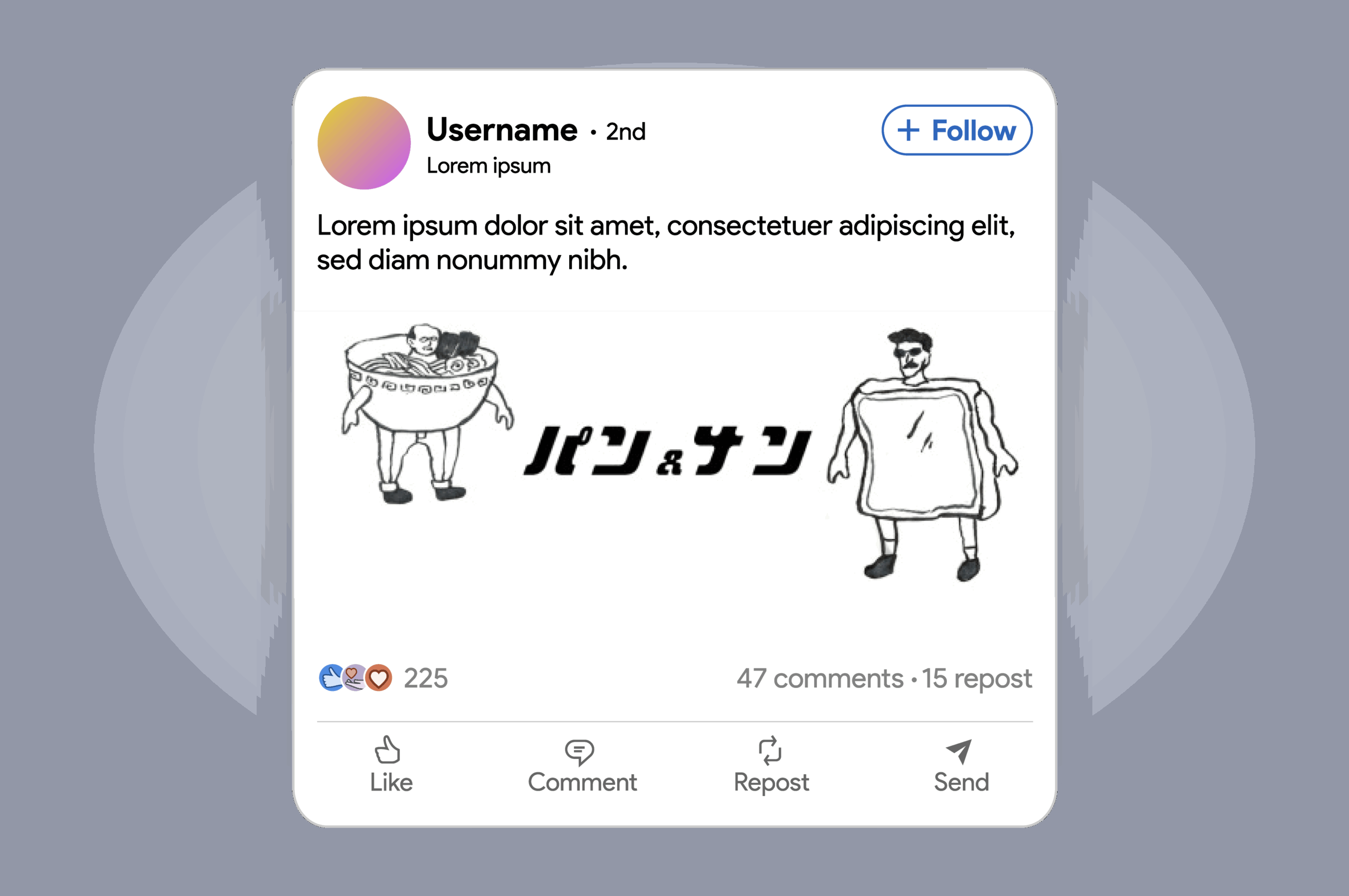This screenshot has height=896, width=1349.
Task: Click the 225 reactions count
Action: pos(426,678)
